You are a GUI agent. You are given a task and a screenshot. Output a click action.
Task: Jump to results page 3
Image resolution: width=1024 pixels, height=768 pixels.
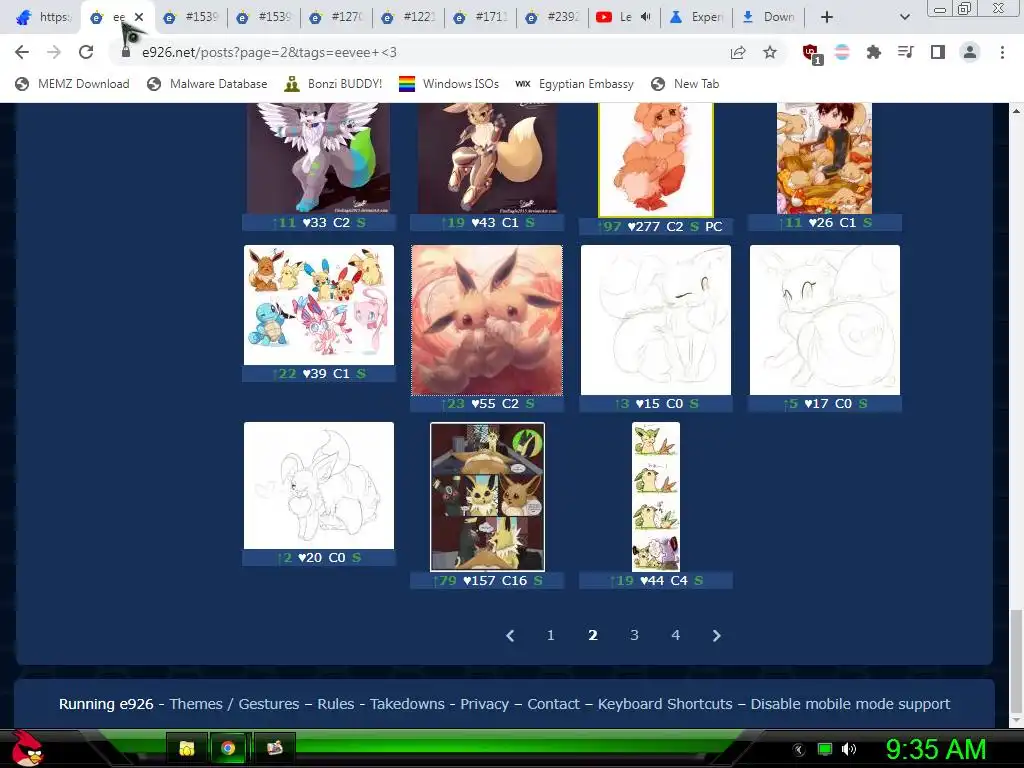click(634, 635)
